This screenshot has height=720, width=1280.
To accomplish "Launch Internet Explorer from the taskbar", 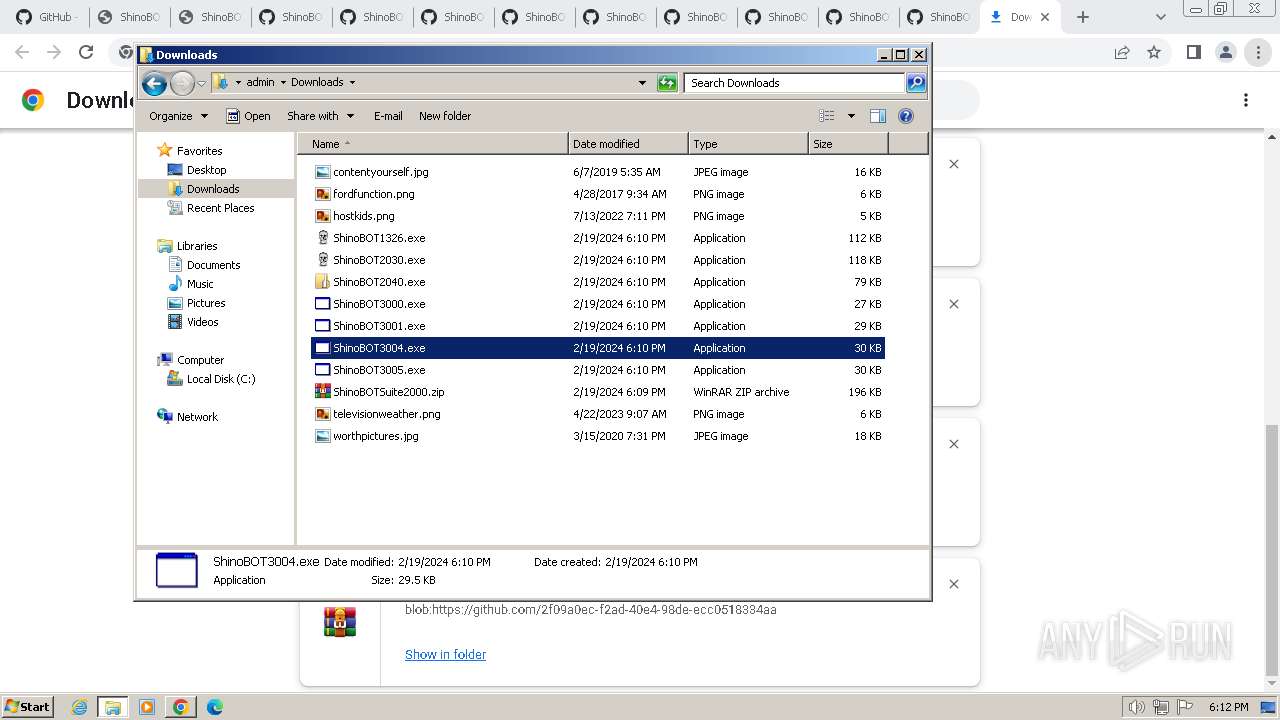I will click(x=79, y=707).
